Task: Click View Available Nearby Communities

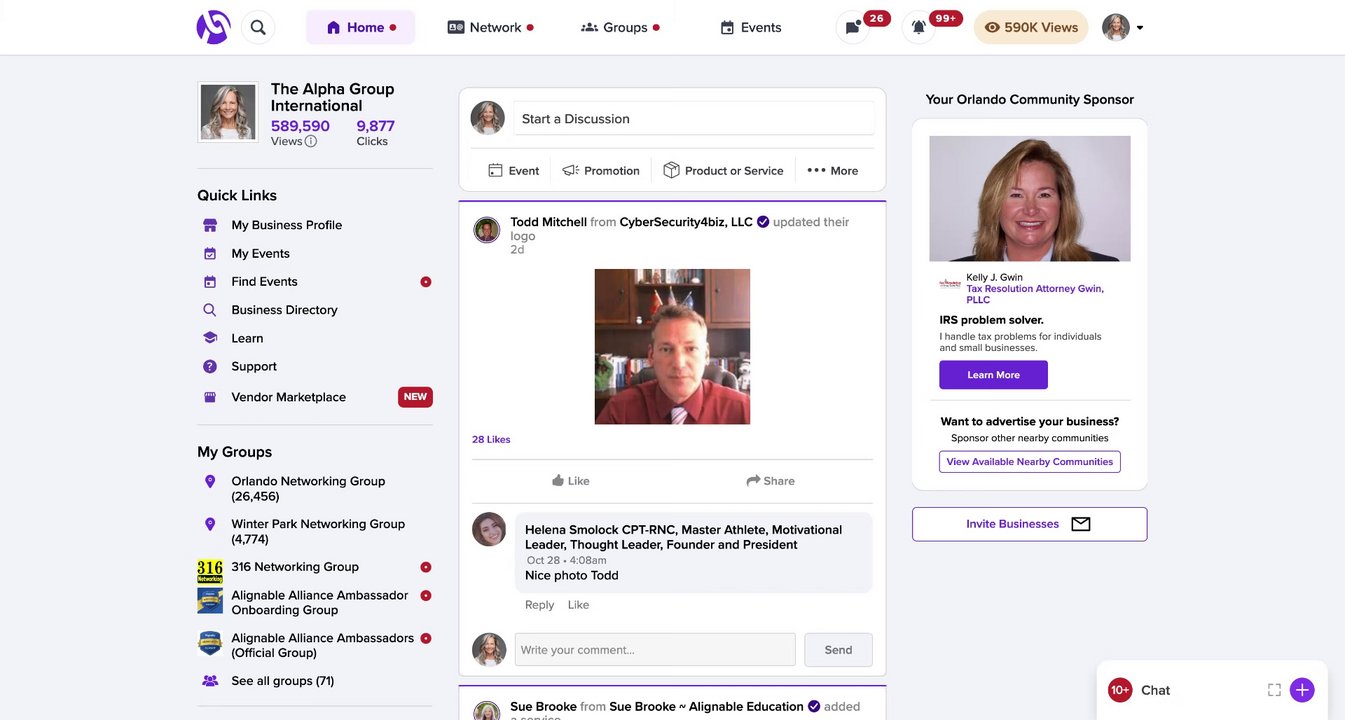Action: tap(1030, 462)
